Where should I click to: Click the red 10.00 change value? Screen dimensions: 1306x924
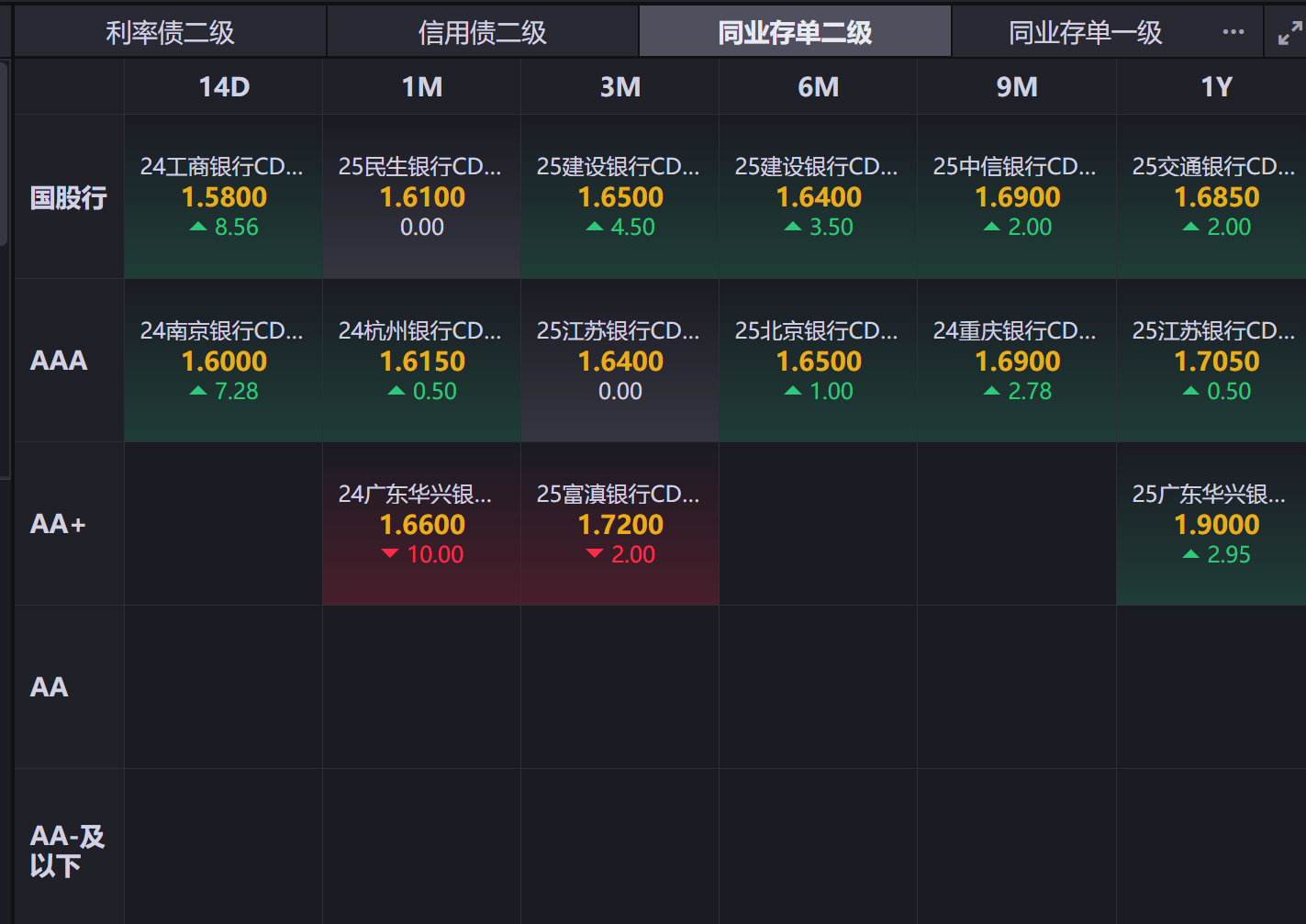click(x=435, y=555)
